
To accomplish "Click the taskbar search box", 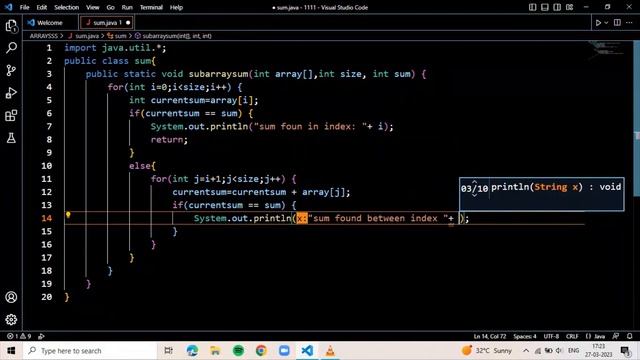I will [x=90, y=351].
